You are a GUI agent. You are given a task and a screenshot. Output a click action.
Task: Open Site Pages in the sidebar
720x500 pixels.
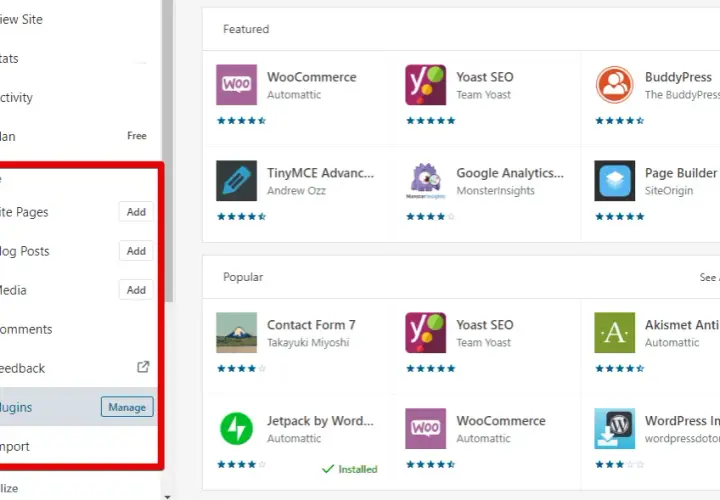(x=24, y=212)
